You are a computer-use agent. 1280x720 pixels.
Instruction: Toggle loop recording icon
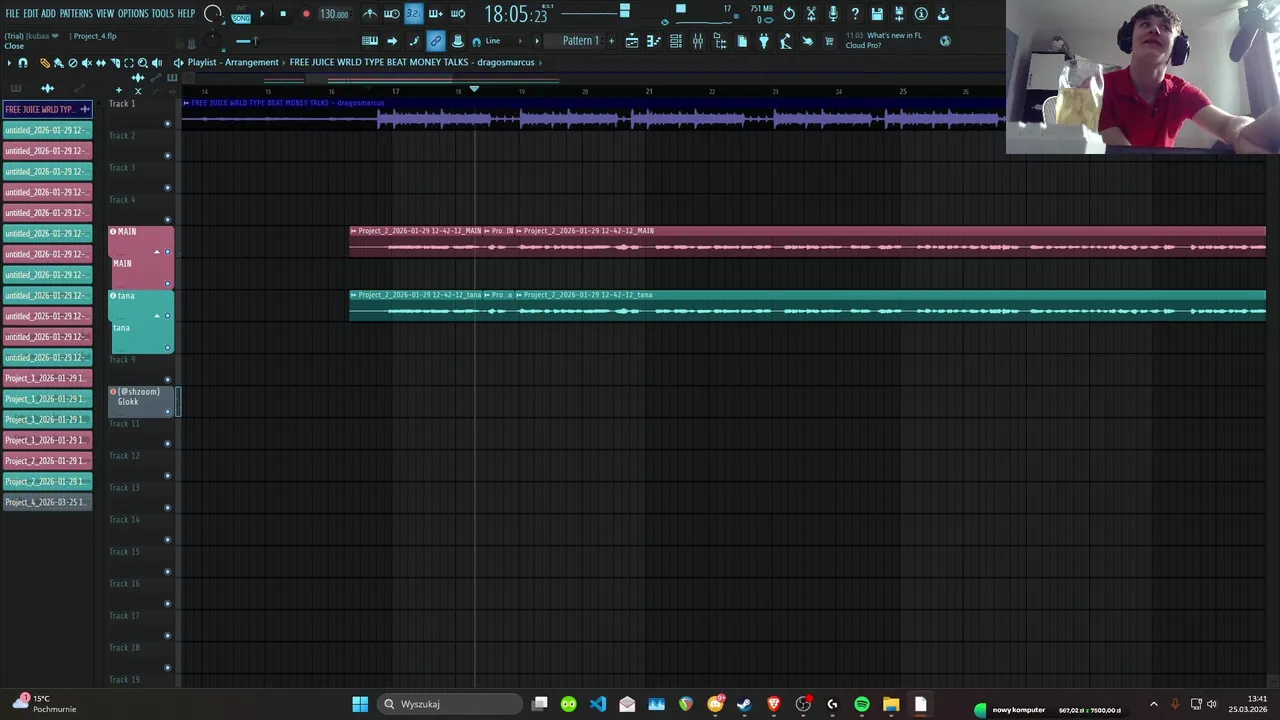pos(458,14)
